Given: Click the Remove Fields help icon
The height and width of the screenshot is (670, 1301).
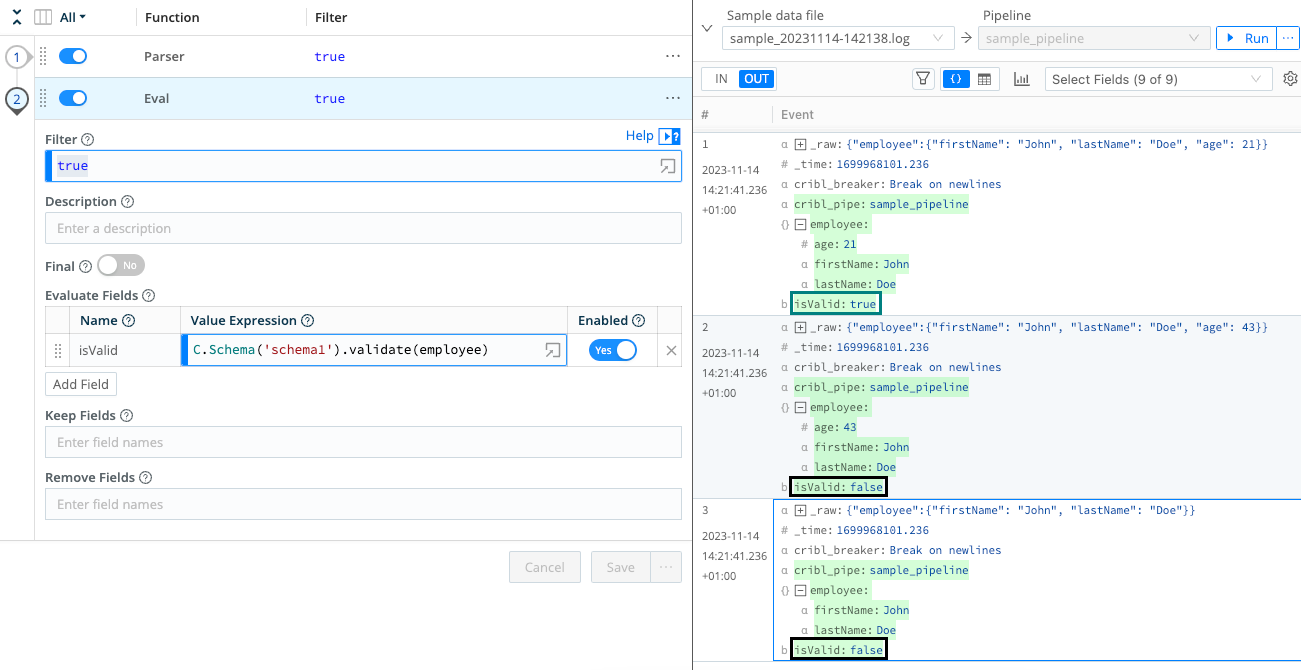Looking at the screenshot, I should tap(145, 478).
